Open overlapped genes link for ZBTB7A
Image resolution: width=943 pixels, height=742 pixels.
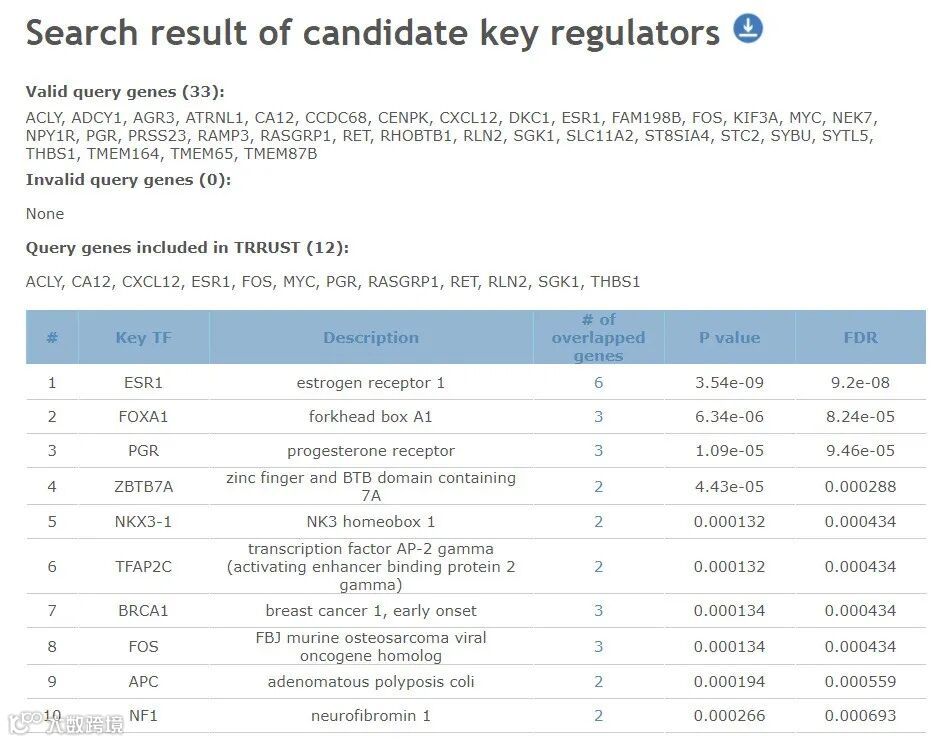click(598, 487)
